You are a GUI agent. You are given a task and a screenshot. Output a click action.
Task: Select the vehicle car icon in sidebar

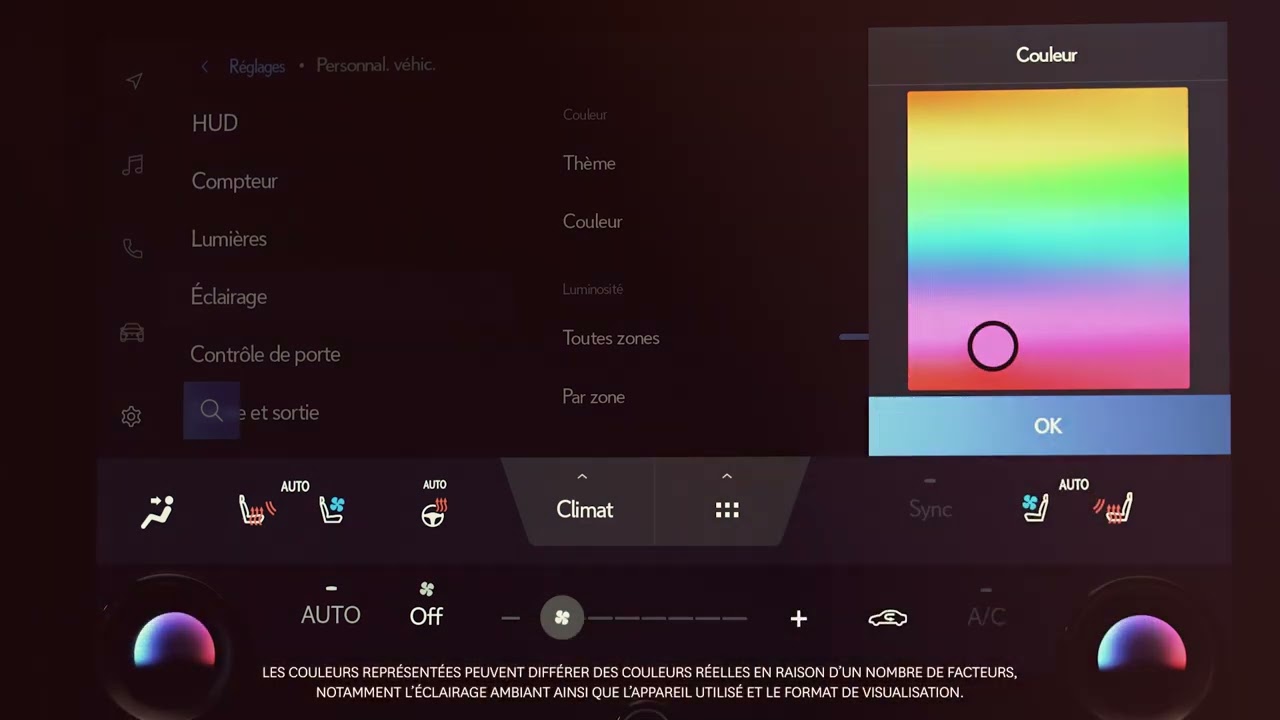(132, 333)
